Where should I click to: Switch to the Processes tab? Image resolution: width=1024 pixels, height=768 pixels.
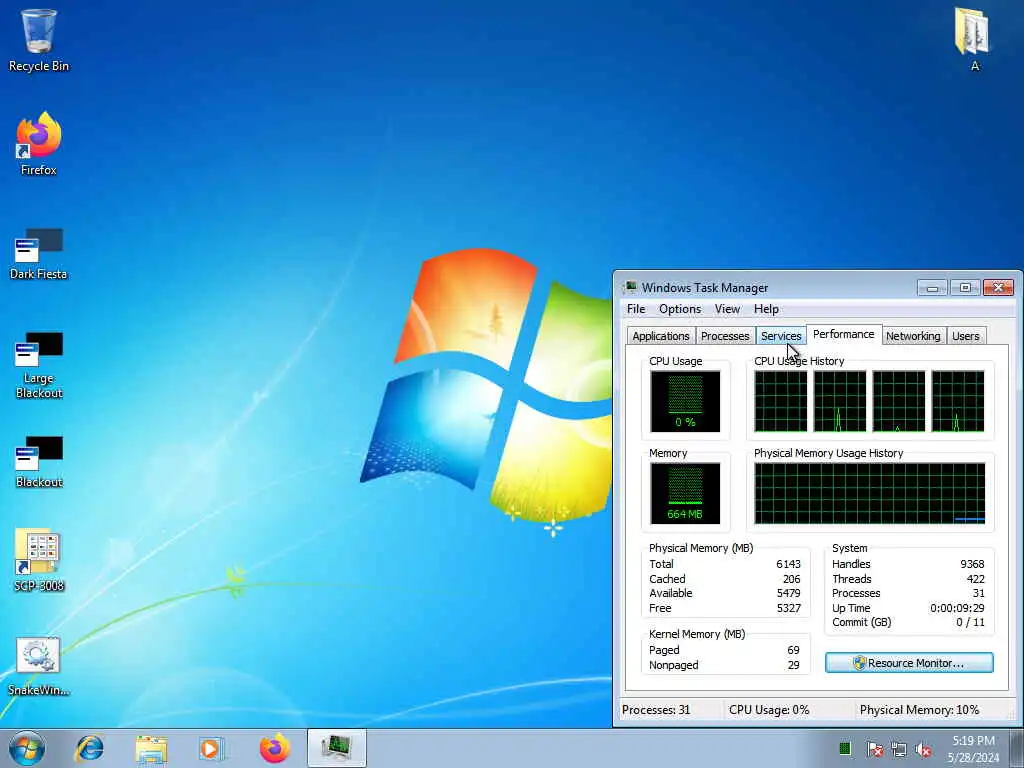pyautogui.click(x=725, y=336)
